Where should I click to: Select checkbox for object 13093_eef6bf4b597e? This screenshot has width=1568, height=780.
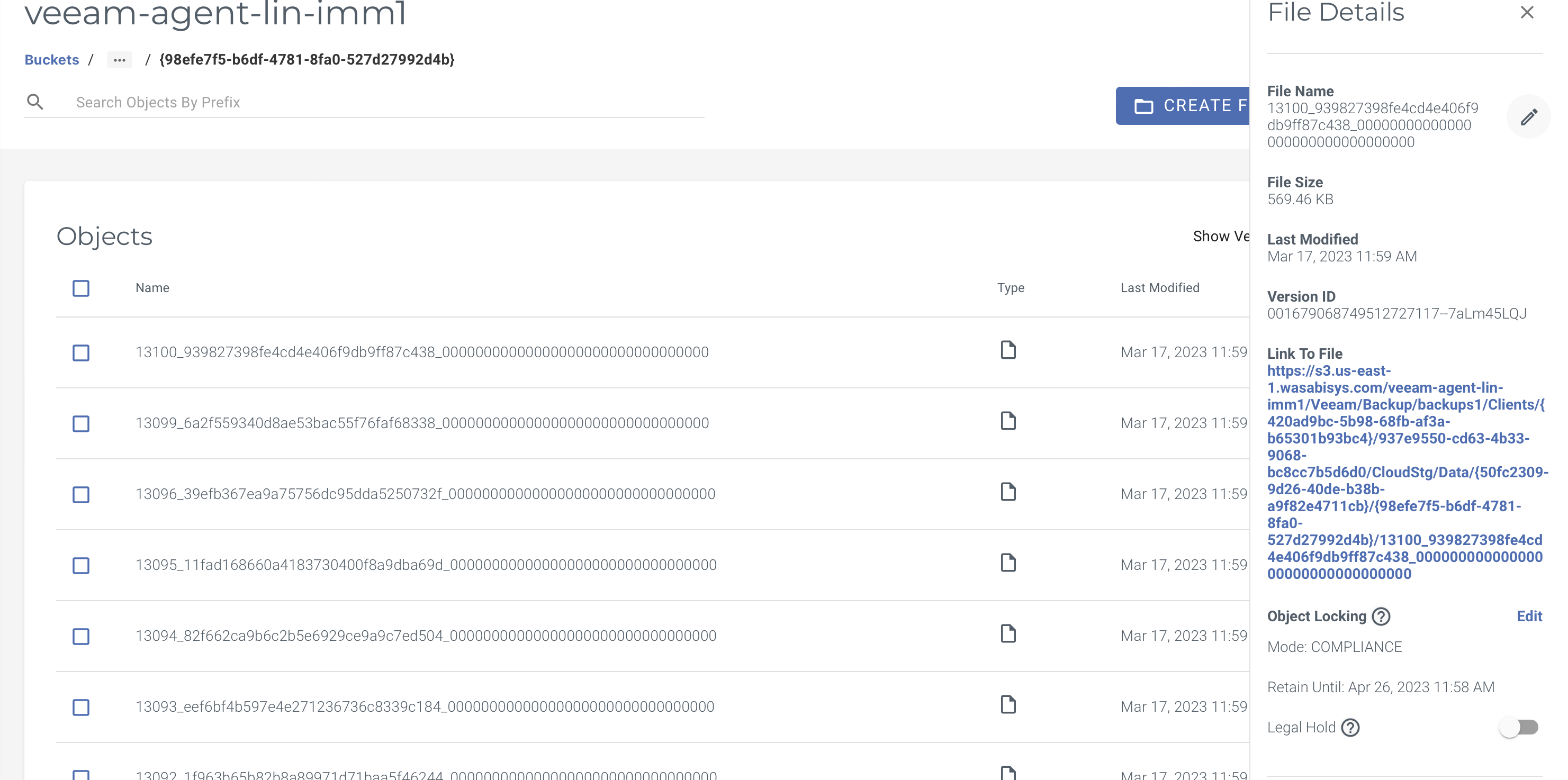pos(81,707)
